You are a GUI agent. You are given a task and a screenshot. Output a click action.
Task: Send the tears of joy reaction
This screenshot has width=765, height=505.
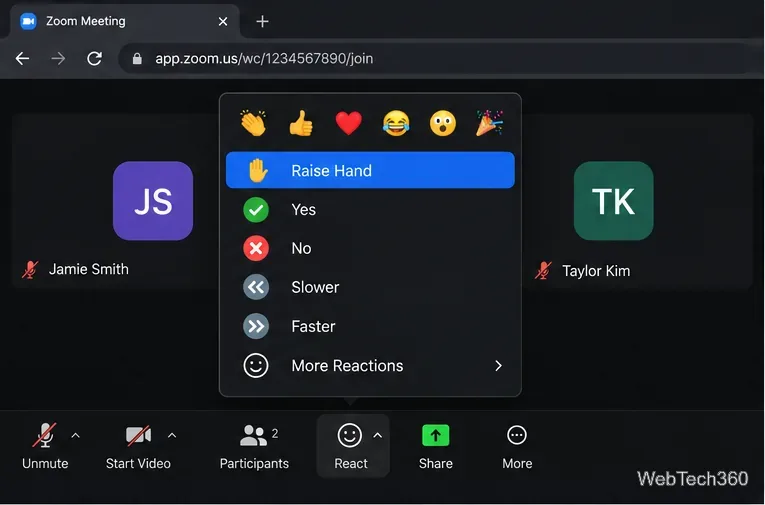396,123
